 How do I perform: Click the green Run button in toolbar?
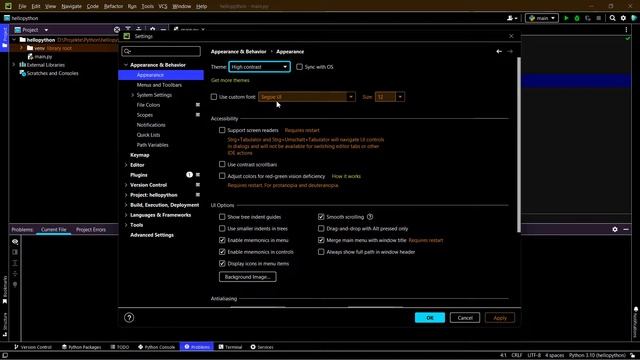click(566, 18)
